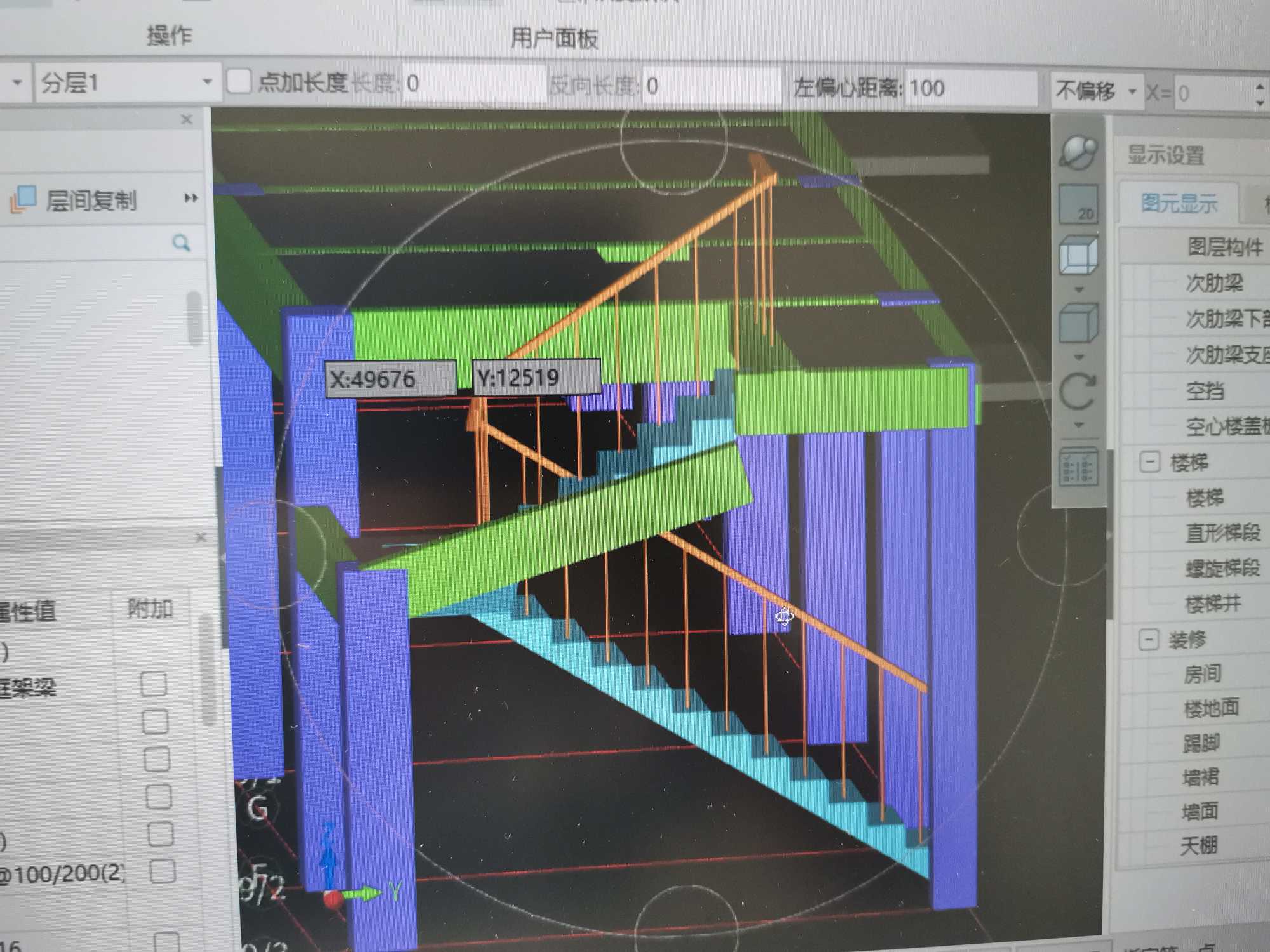Select 墙面 in the display list

tap(1200, 811)
